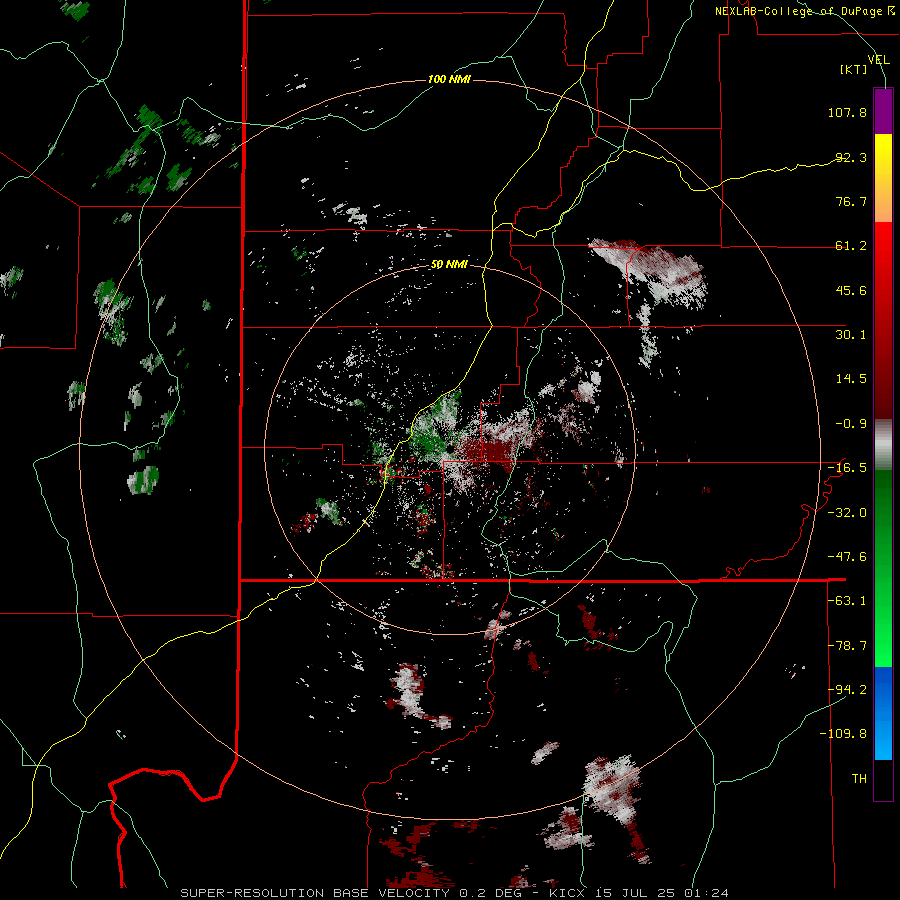Select the 61.2 value on velocity scale
The width and height of the screenshot is (900, 900).
pos(851,246)
